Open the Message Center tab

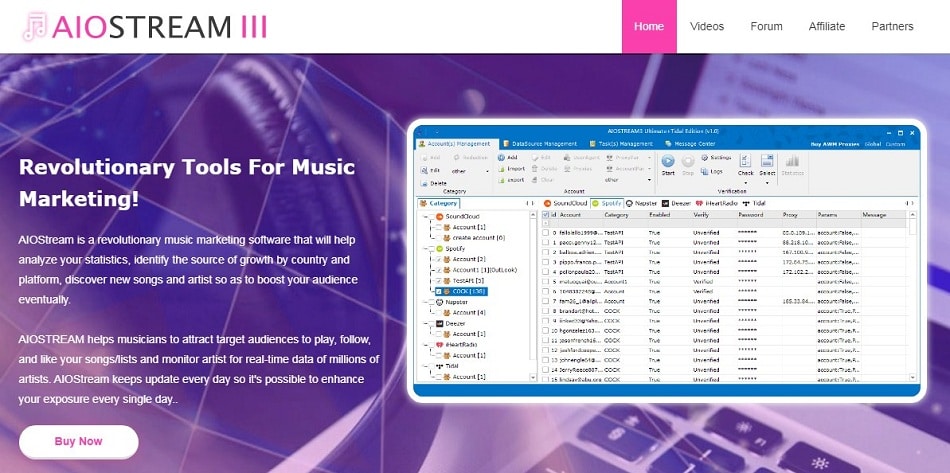click(691, 144)
